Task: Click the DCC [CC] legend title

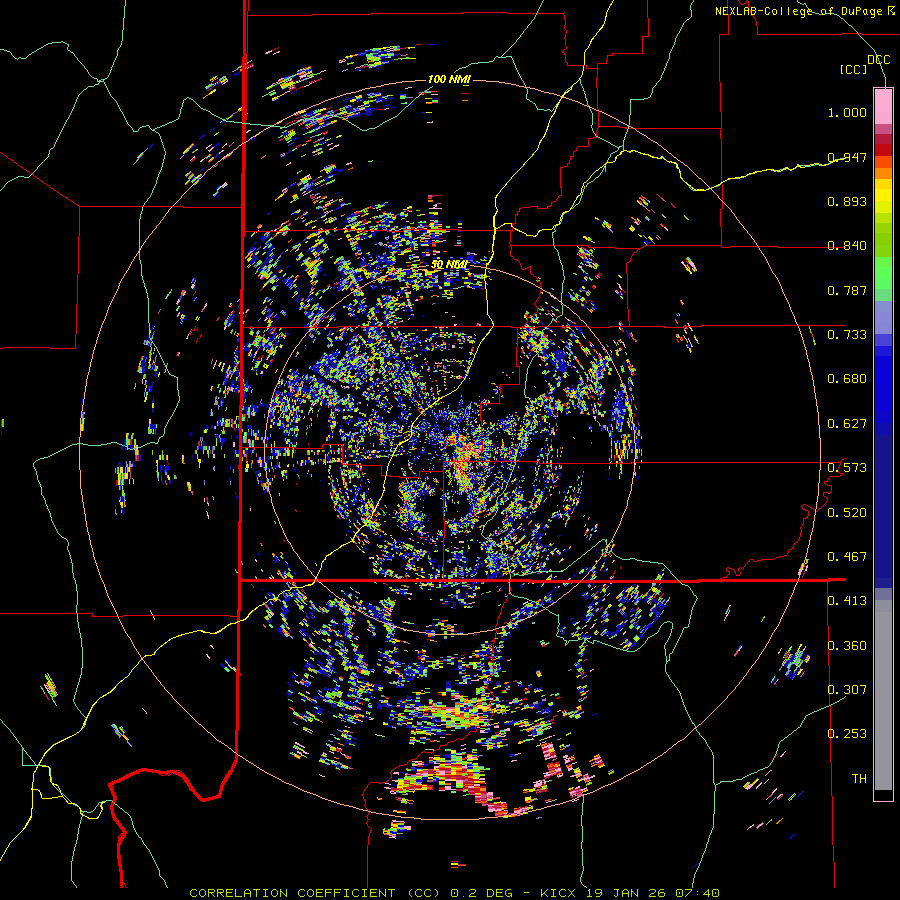Action: coord(864,64)
